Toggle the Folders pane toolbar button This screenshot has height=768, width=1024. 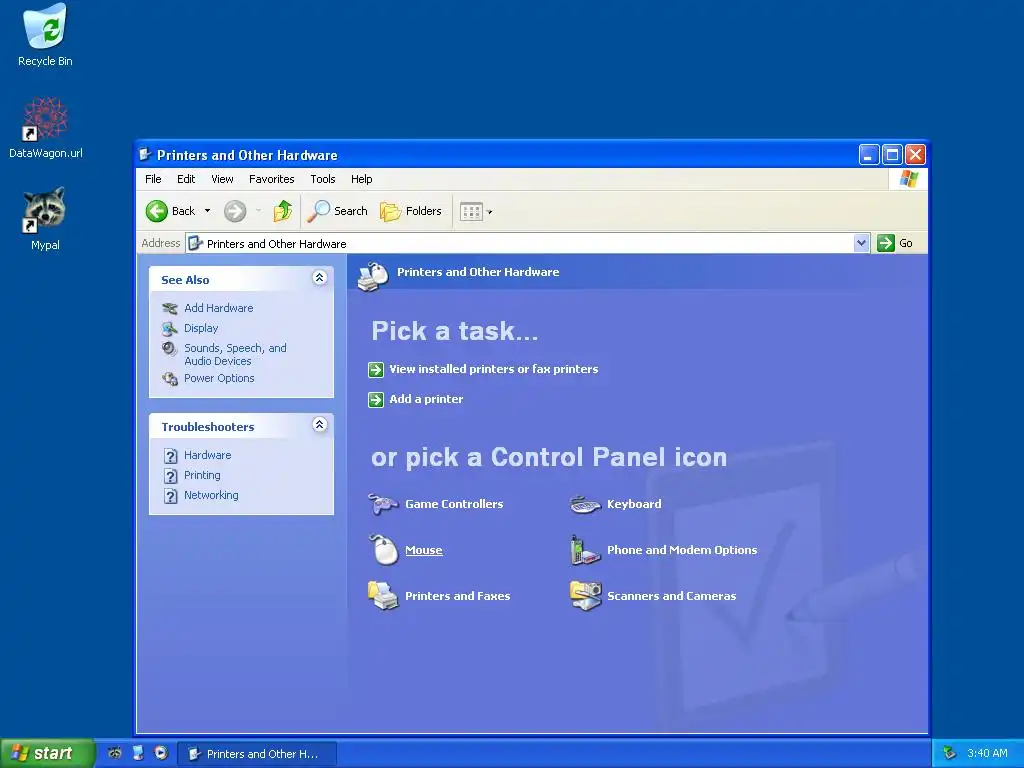point(411,211)
